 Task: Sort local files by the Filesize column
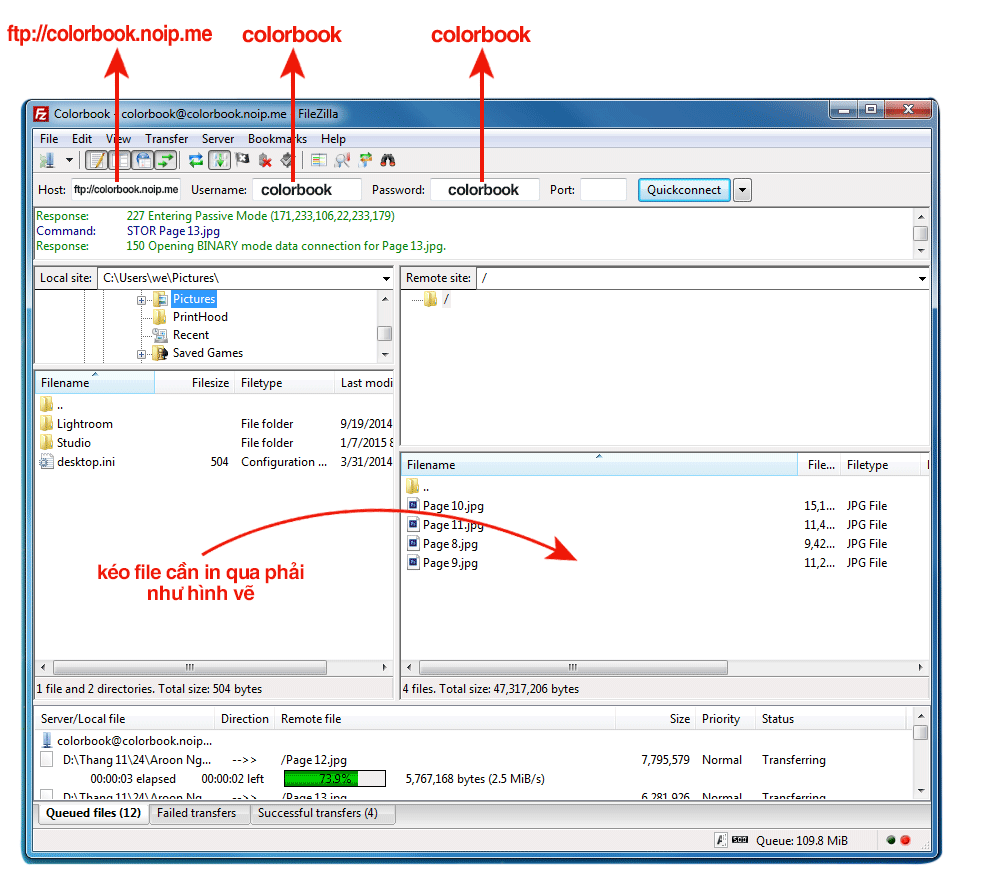point(194,383)
